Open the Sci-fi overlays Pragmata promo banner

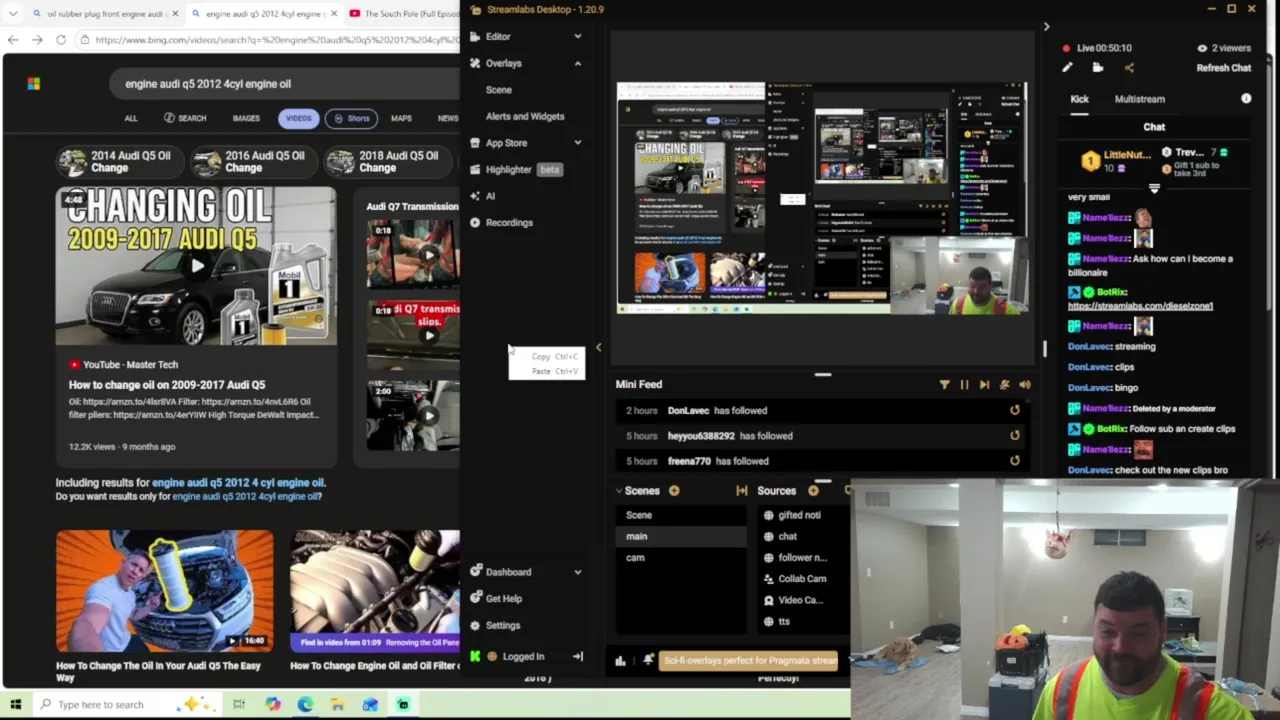tap(749, 661)
